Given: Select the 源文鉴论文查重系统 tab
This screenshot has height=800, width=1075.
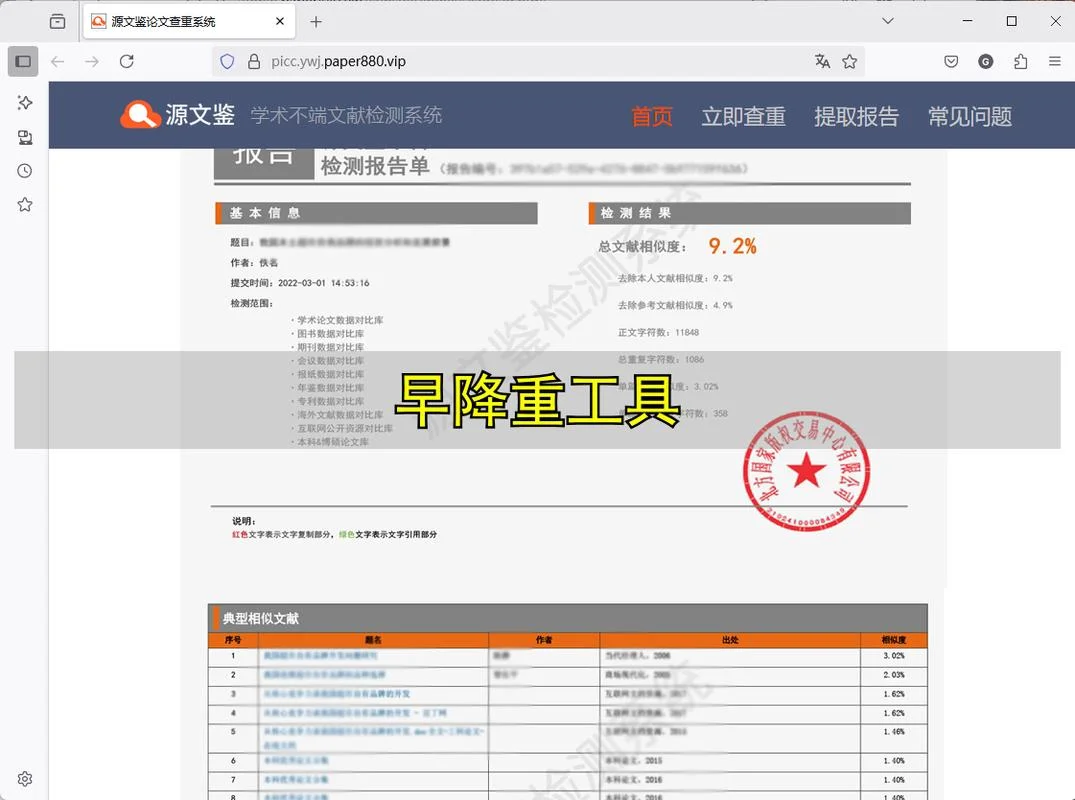Looking at the screenshot, I should coord(189,21).
